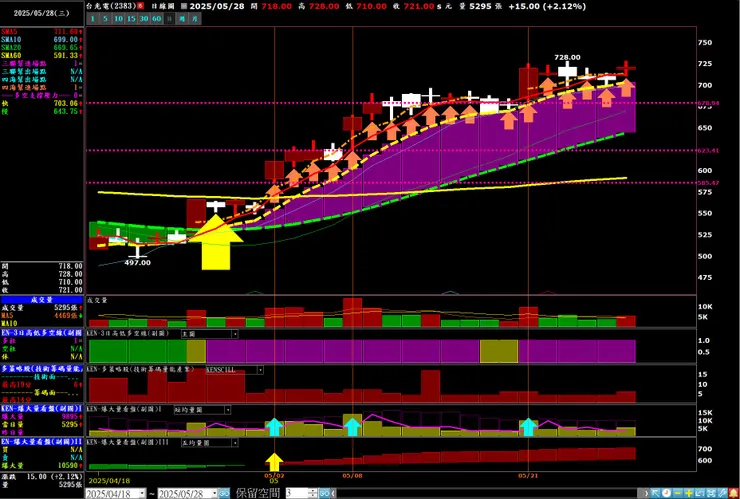The height and width of the screenshot is (499, 740).
Task: Open the end date 2025/05/28 dropdown
Action: [214, 493]
